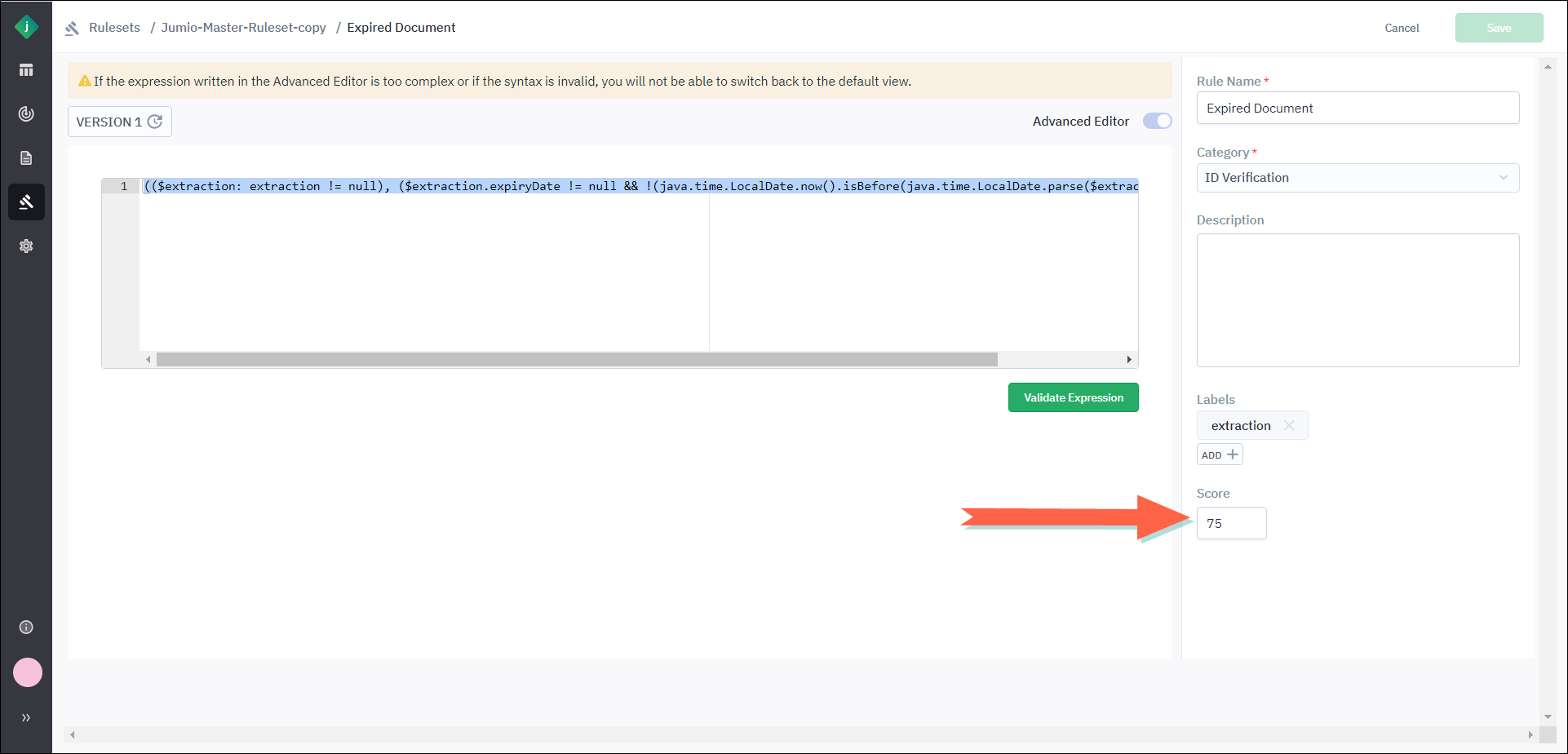The image size is (1568, 754).
Task: Open the settings gear sidebar icon
Action: click(x=26, y=246)
